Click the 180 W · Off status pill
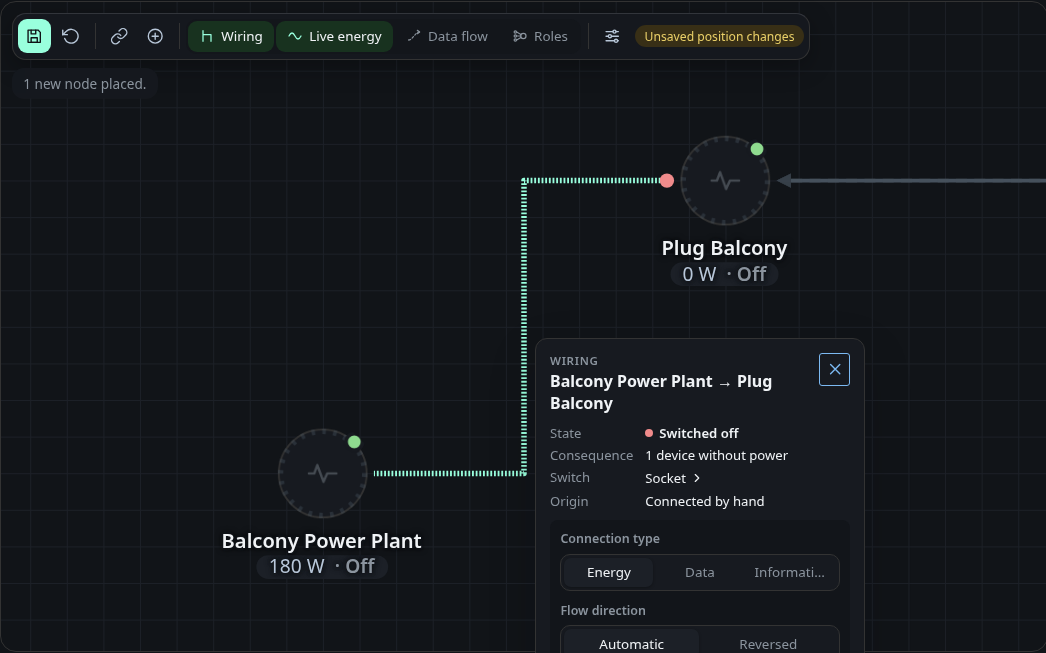Viewport: 1046px width, 653px height. pos(322,566)
